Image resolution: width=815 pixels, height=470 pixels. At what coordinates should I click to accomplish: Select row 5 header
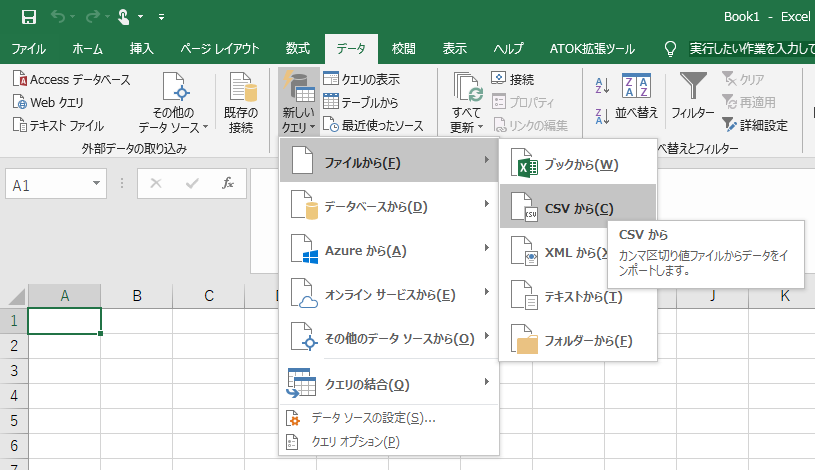click(14, 421)
